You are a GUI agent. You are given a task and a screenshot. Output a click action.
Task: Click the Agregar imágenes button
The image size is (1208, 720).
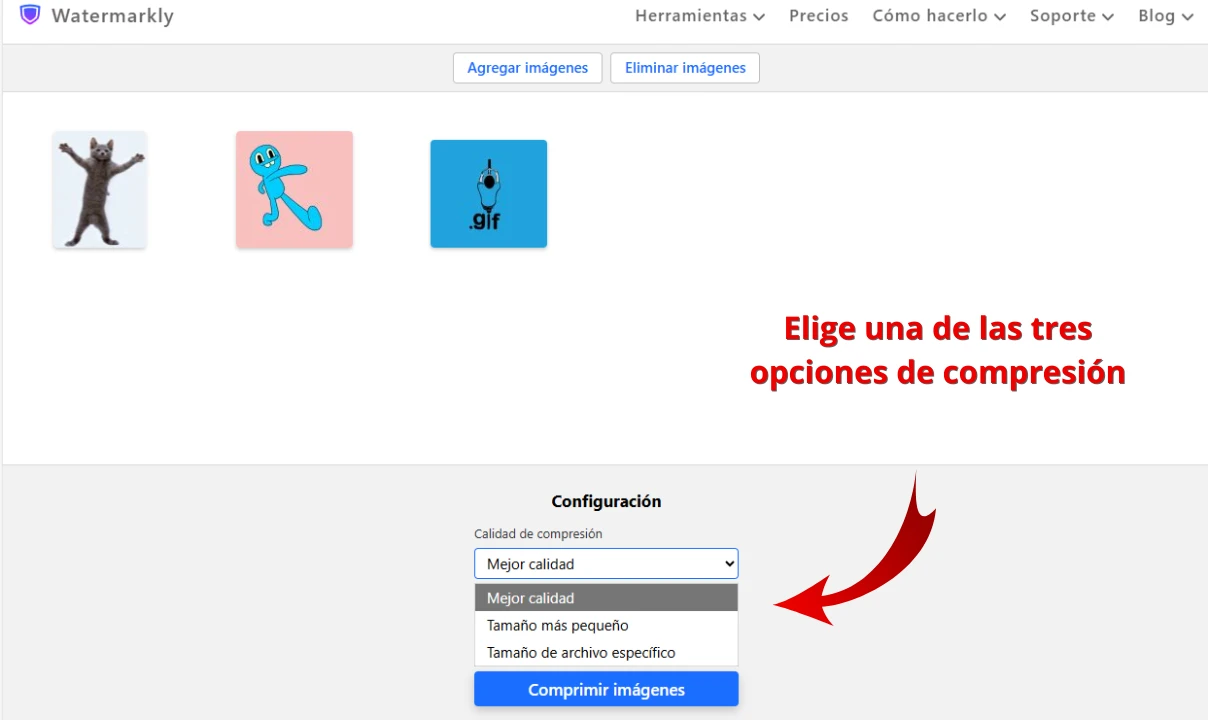[x=527, y=68]
